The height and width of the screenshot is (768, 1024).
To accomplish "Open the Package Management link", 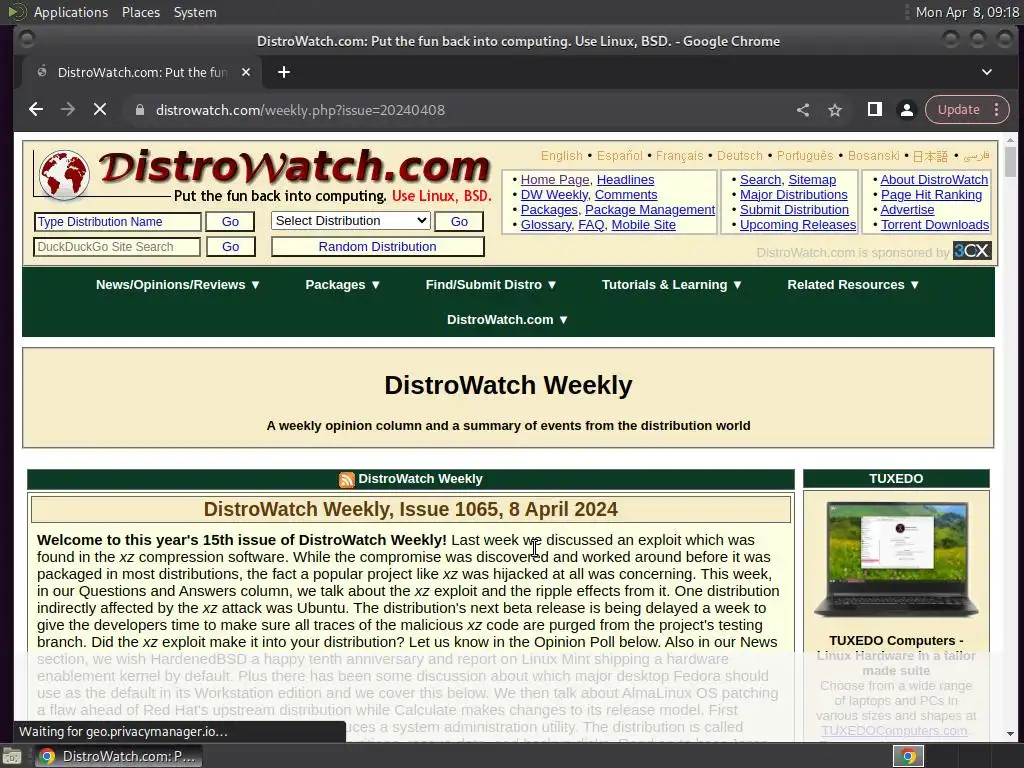I will [x=650, y=210].
